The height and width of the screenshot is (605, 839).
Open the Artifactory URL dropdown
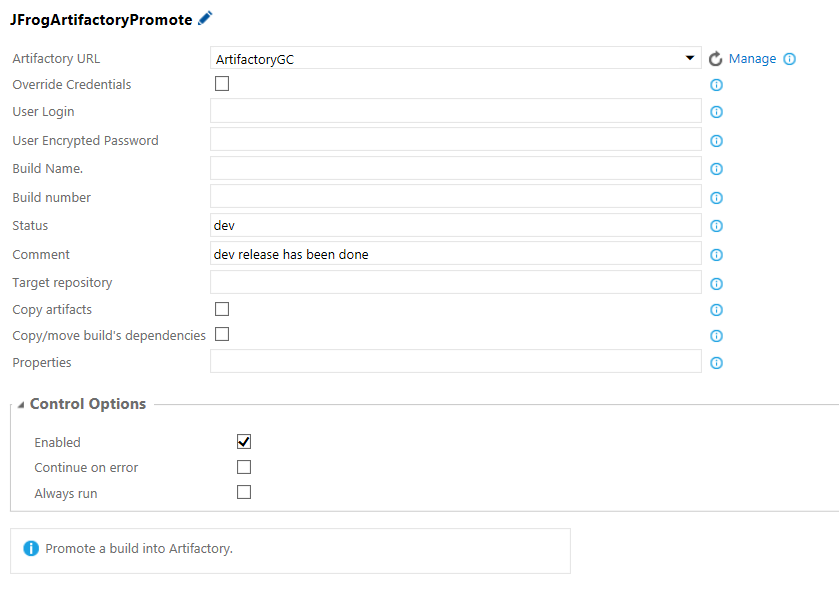point(455,58)
